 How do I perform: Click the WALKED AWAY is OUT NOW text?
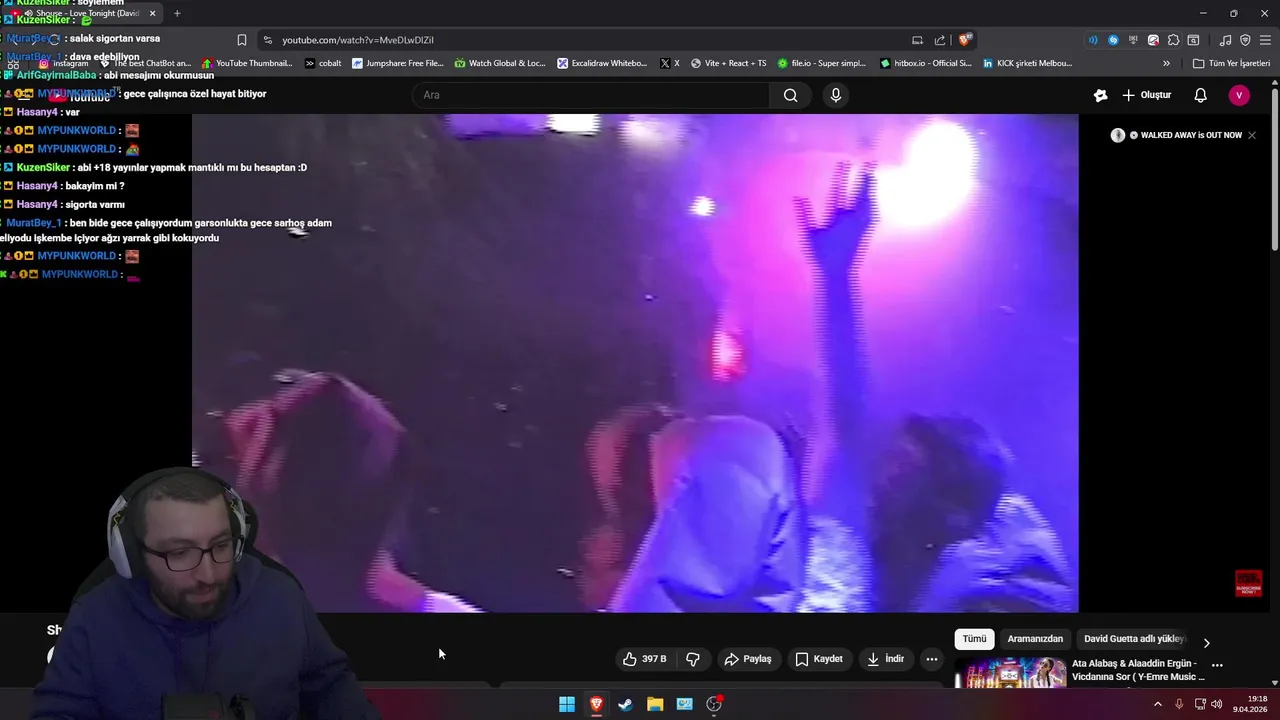(1191, 135)
